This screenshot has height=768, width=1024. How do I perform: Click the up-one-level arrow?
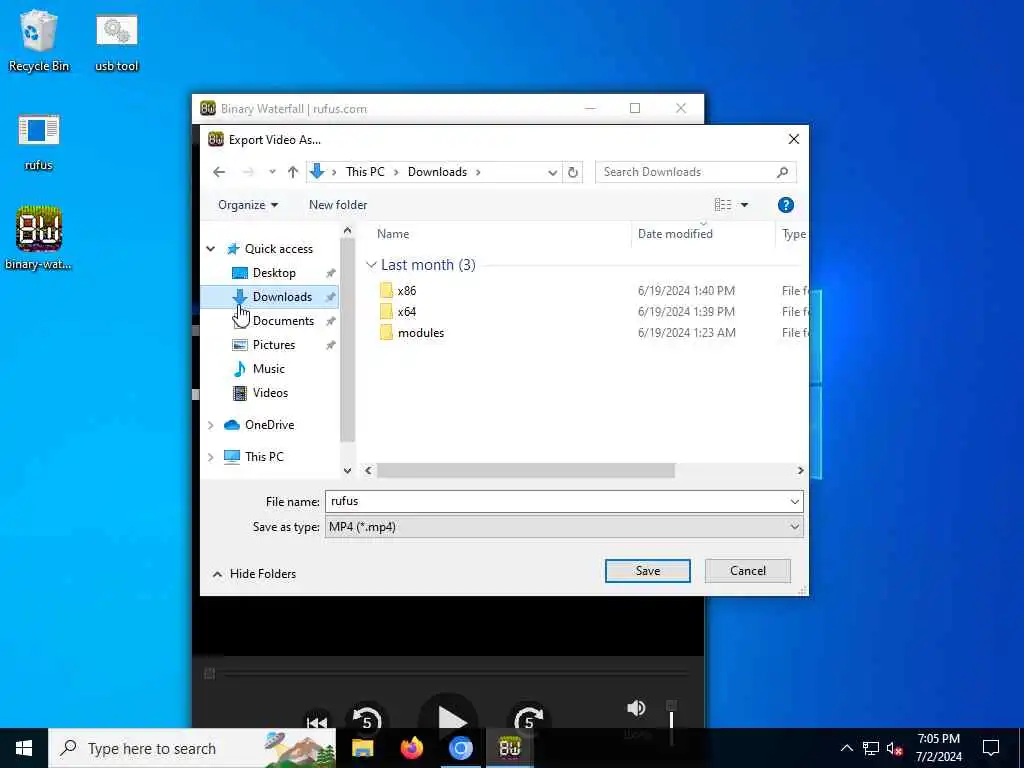click(x=293, y=172)
